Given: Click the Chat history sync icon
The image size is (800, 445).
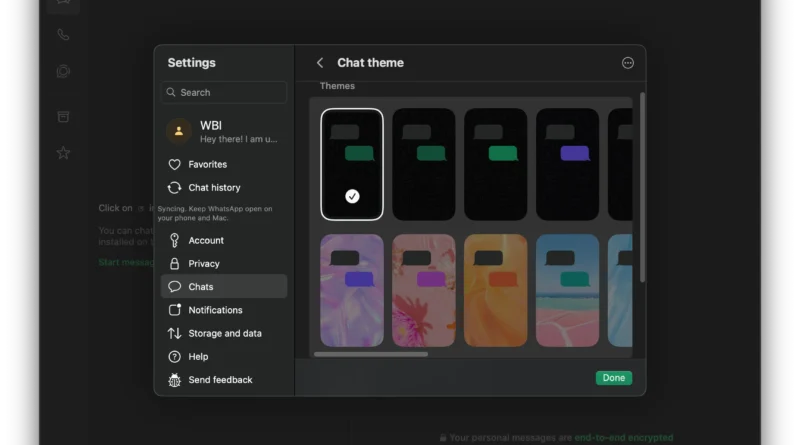Looking at the screenshot, I should click(174, 188).
